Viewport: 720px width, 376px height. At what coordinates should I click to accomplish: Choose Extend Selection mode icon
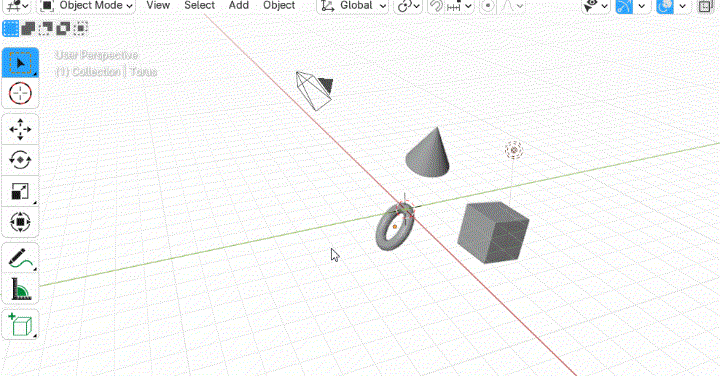28,28
